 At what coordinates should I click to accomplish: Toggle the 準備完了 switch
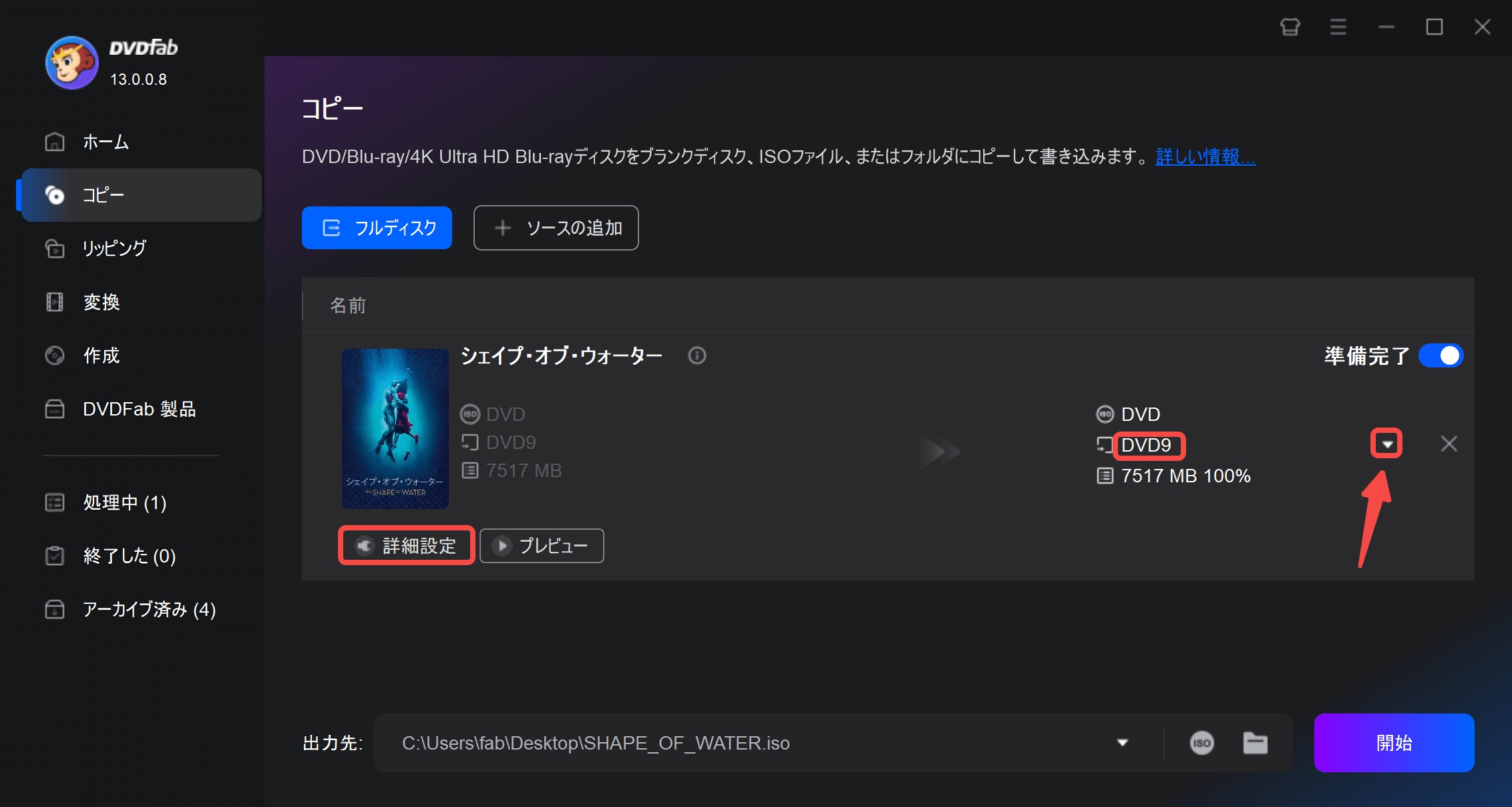pos(1441,355)
